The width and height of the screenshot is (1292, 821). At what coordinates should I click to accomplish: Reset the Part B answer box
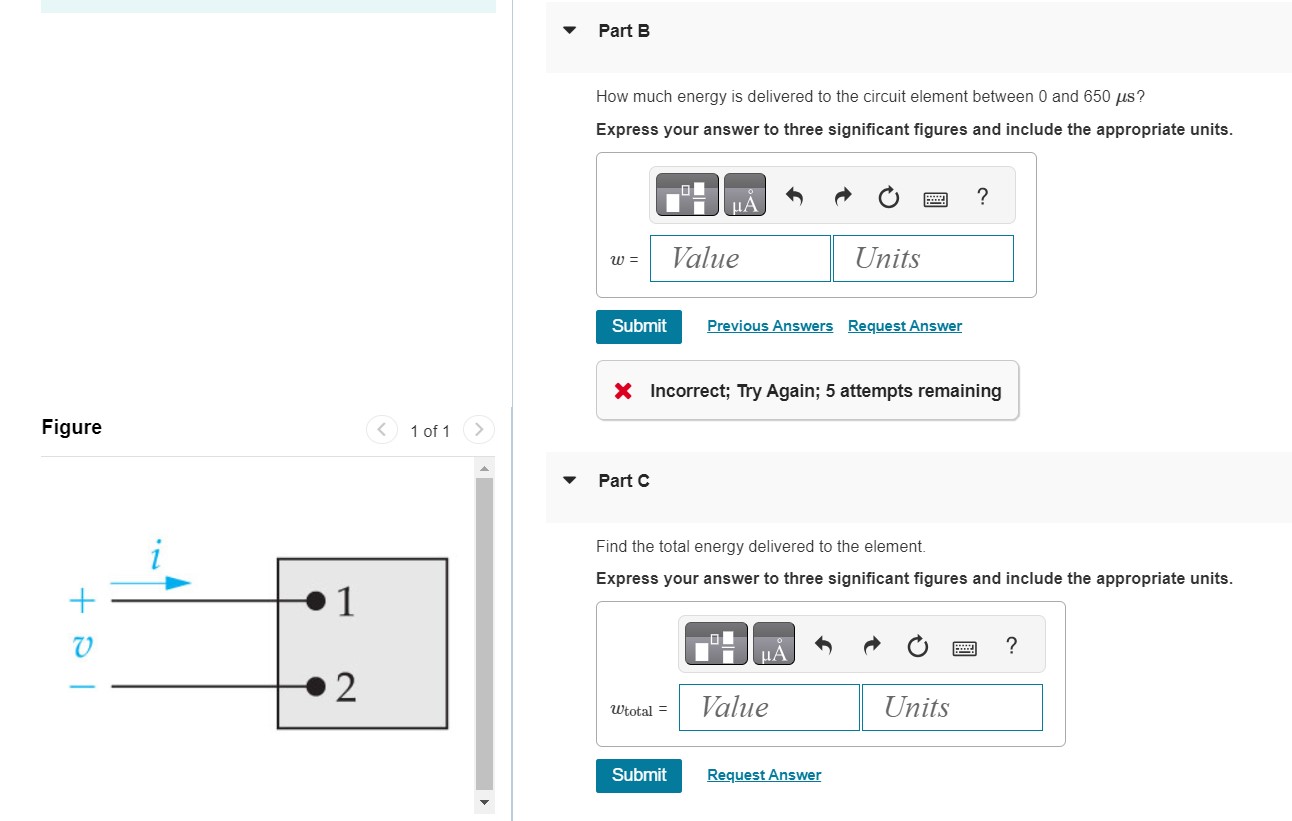coord(889,196)
